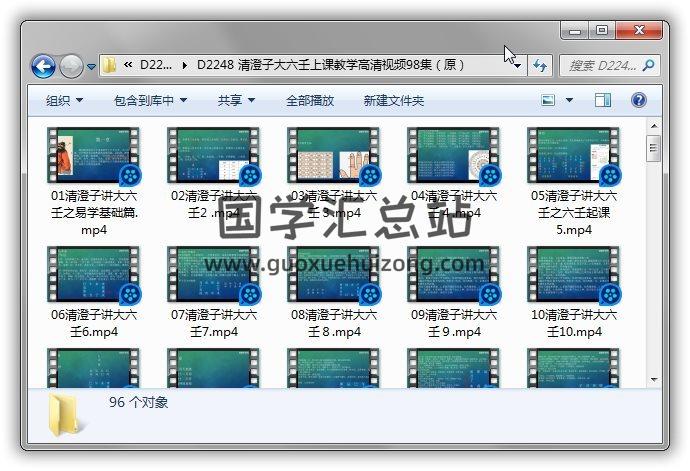Viewport: 690px width, 471px height.
Task: Click the search magnifier icon
Action: point(647,66)
